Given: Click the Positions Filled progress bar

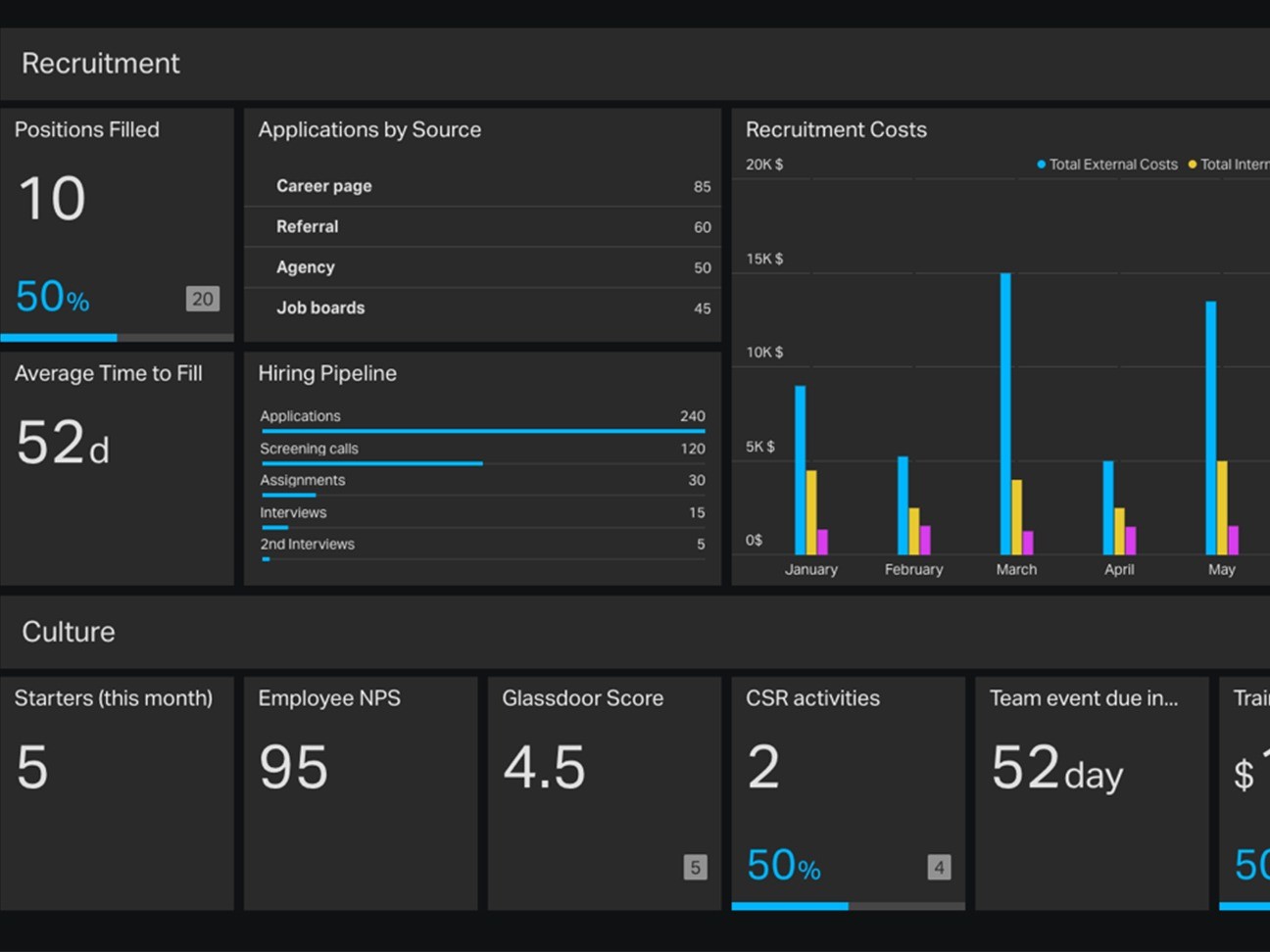Looking at the screenshot, I should tap(117, 338).
